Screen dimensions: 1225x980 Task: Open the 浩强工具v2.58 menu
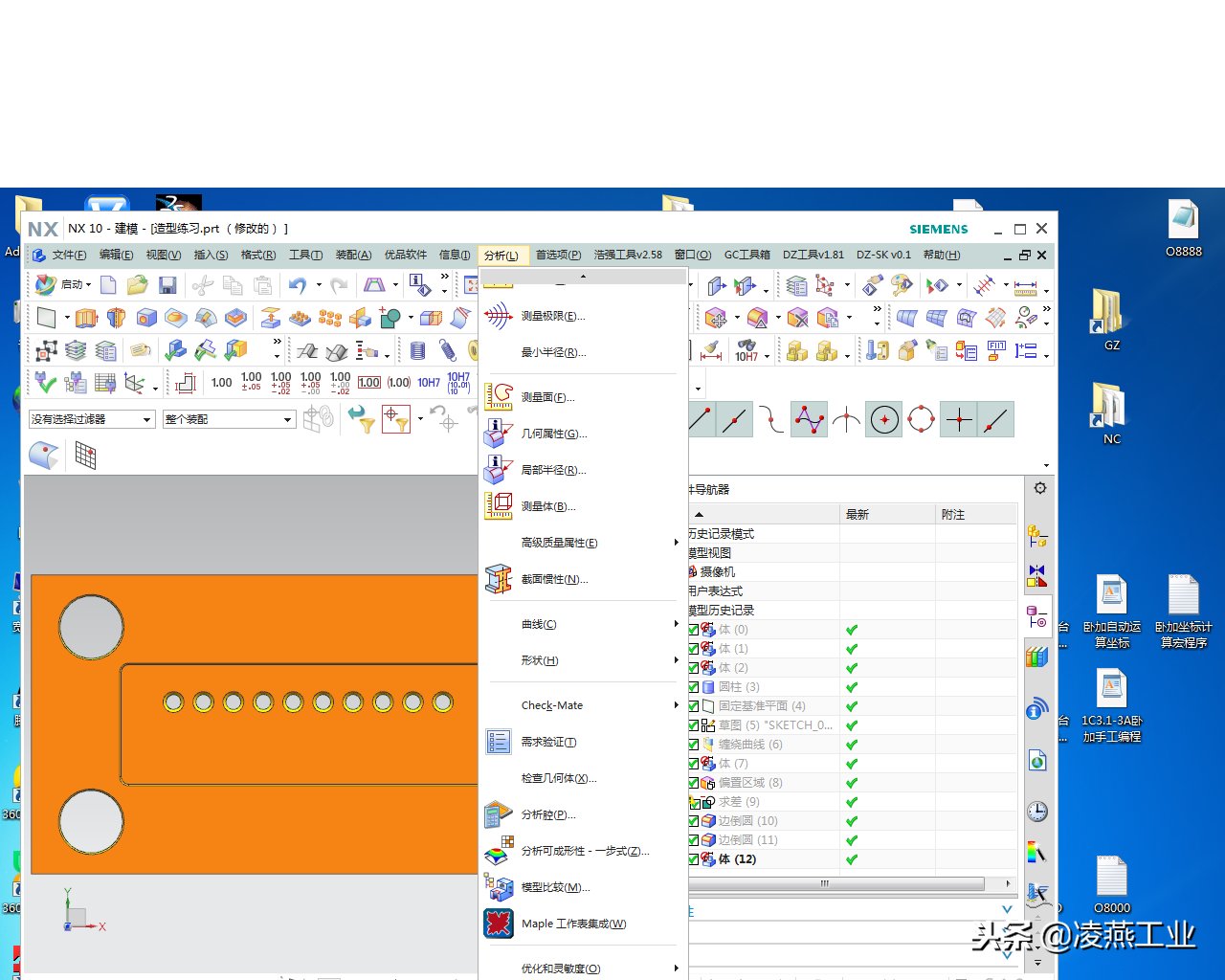[628, 255]
